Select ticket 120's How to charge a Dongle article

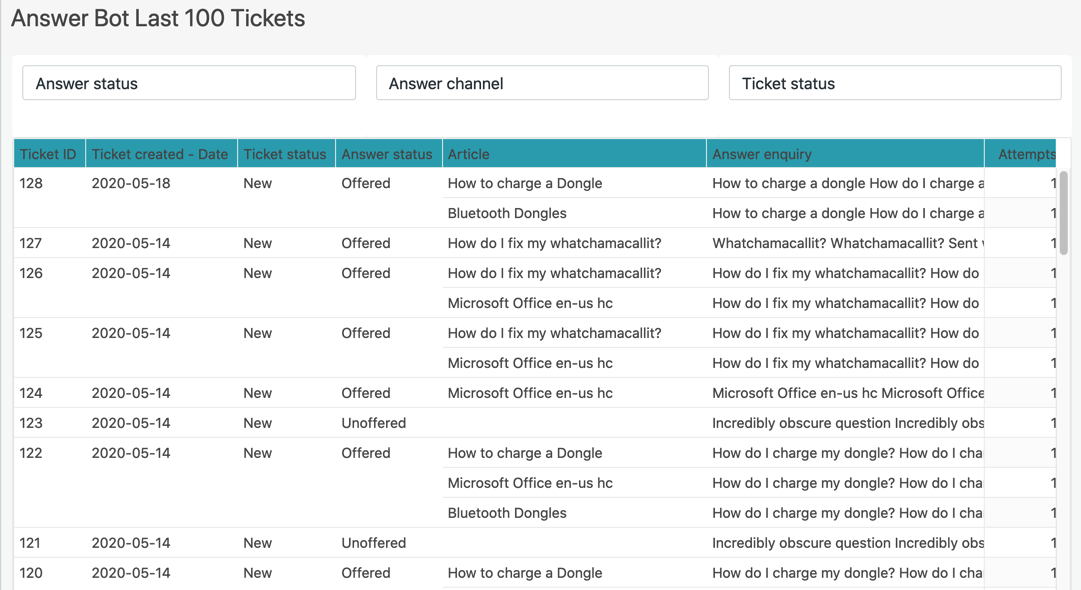(x=525, y=573)
